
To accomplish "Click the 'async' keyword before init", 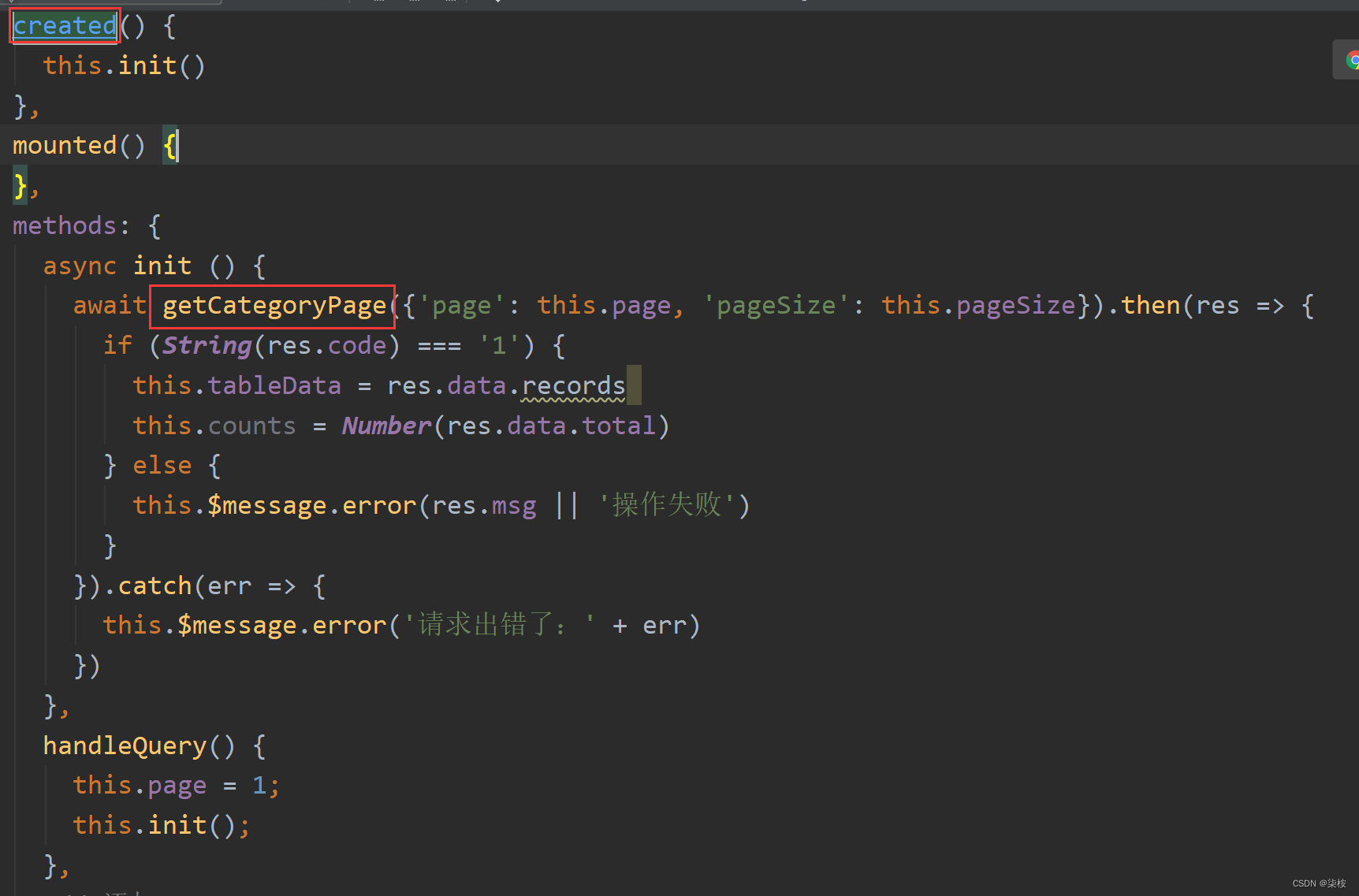I will (x=80, y=266).
